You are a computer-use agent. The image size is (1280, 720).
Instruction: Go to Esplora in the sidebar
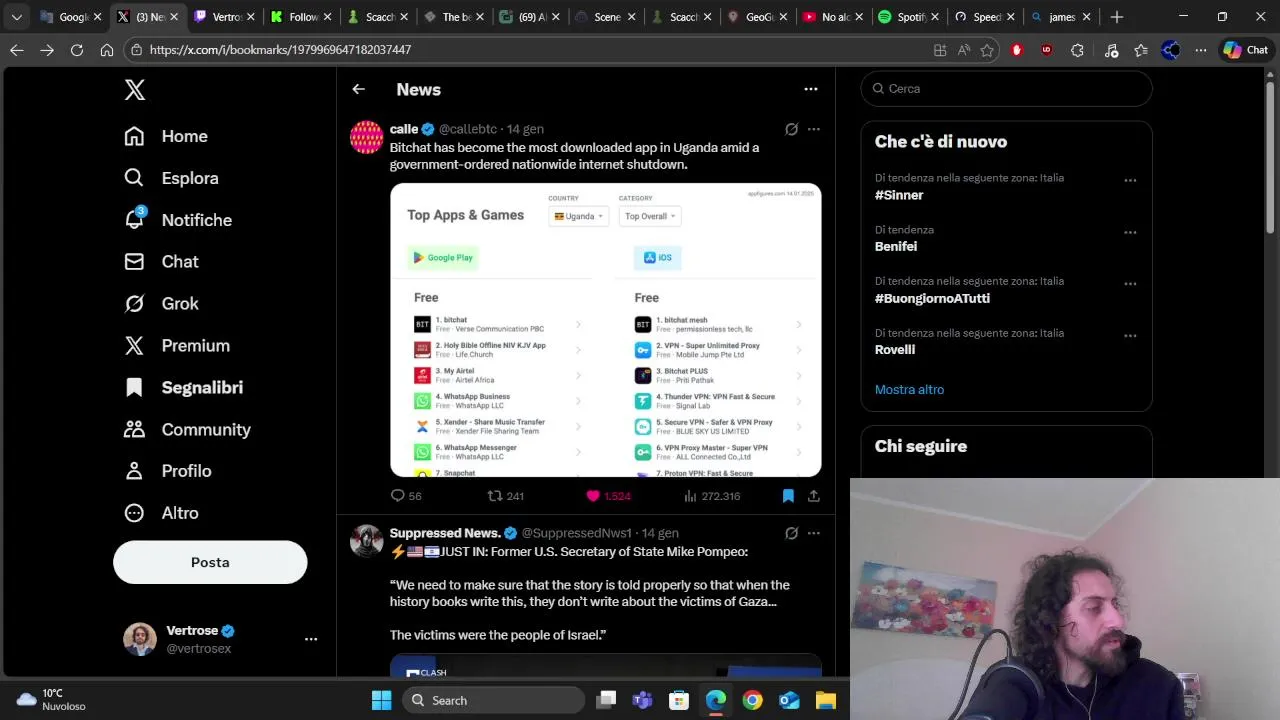coord(171,178)
